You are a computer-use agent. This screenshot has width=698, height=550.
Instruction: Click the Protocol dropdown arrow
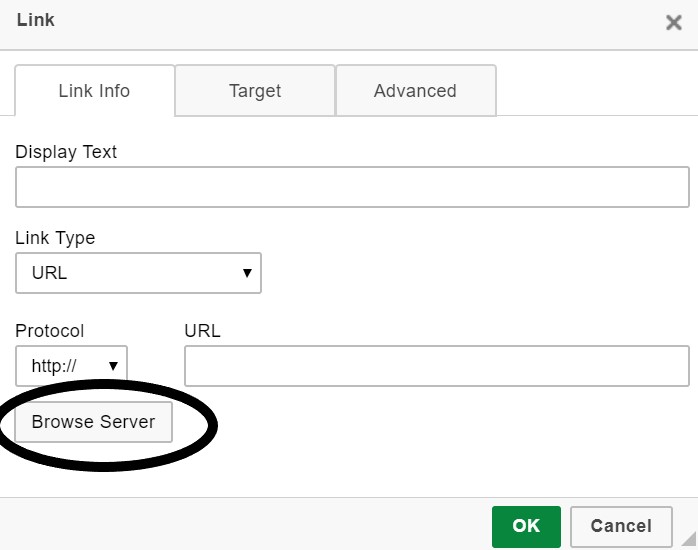113,366
